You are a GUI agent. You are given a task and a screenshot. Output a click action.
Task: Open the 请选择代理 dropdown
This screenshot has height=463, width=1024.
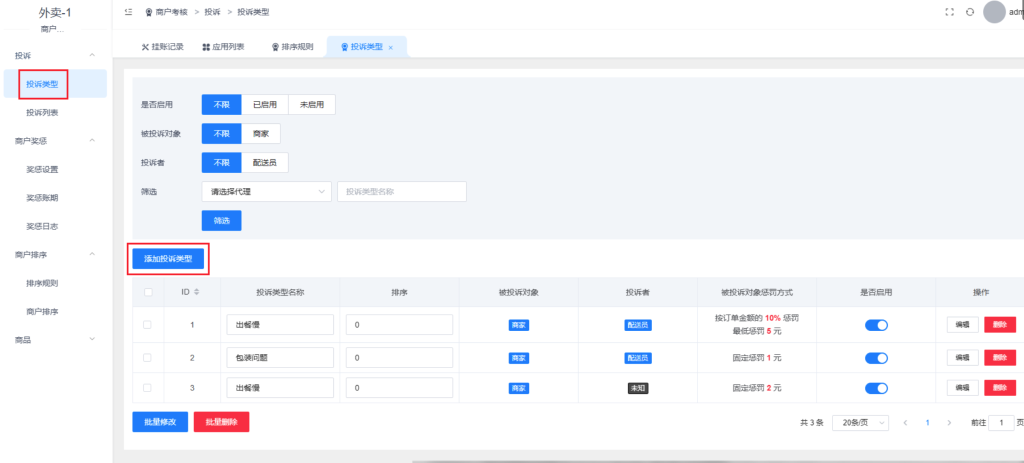pyautogui.click(x=266, y=191)
